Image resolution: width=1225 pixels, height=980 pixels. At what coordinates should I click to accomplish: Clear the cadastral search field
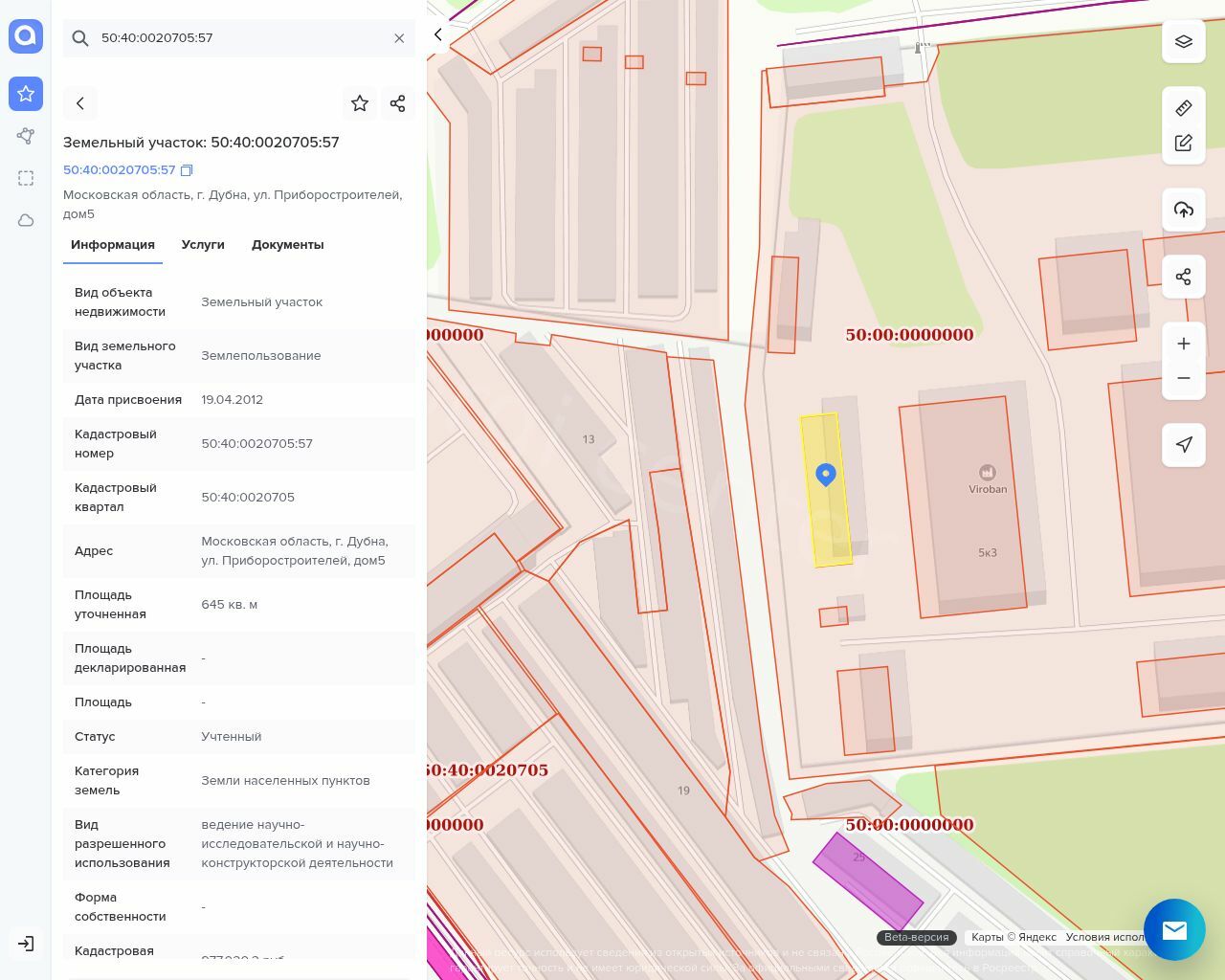[399, 38]
